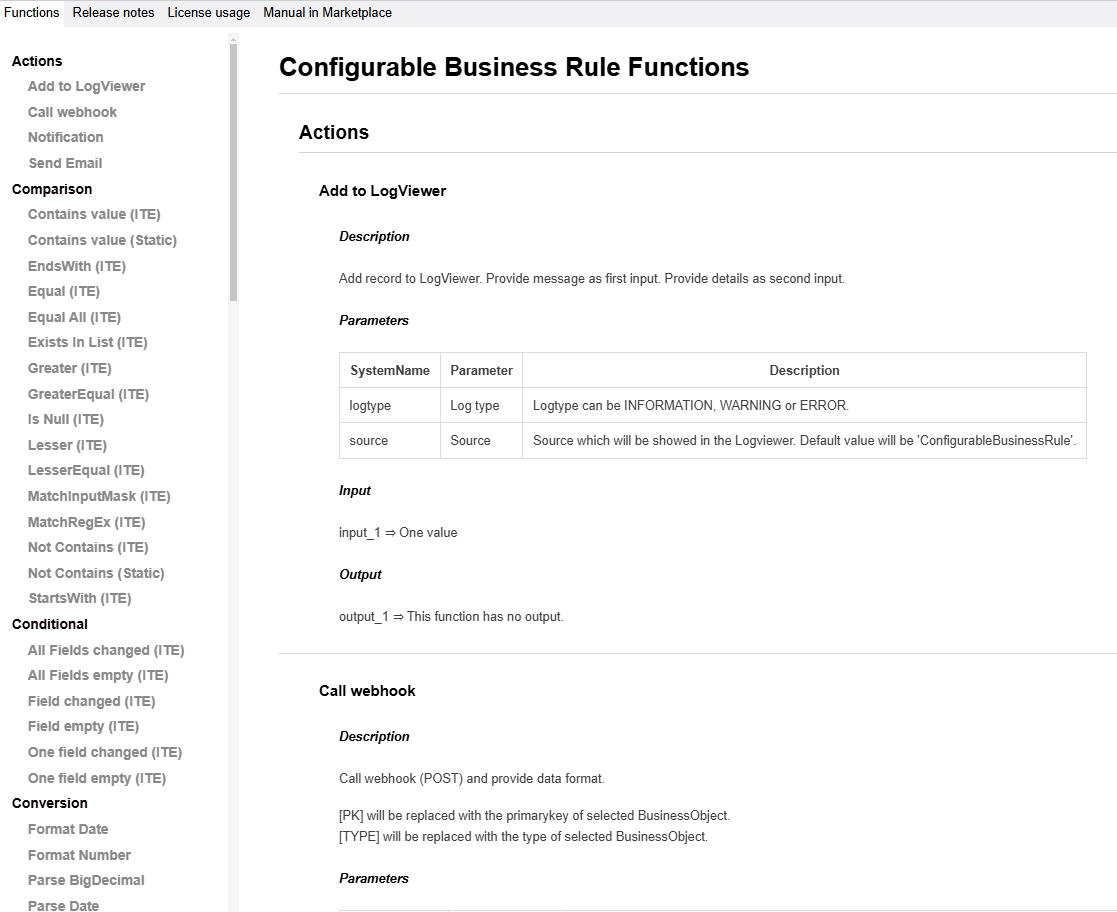Click the sidebar vertical scrollbar thumb
The height and width of the screenshot is (912, 1117).
pyautogui.click(x=234, y=172)
